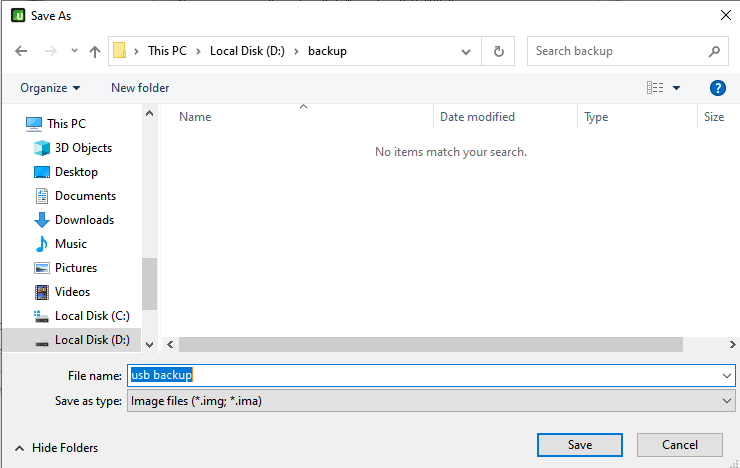
Task: Click the Back navigation arrow
Action: click(x=21, y=51)
